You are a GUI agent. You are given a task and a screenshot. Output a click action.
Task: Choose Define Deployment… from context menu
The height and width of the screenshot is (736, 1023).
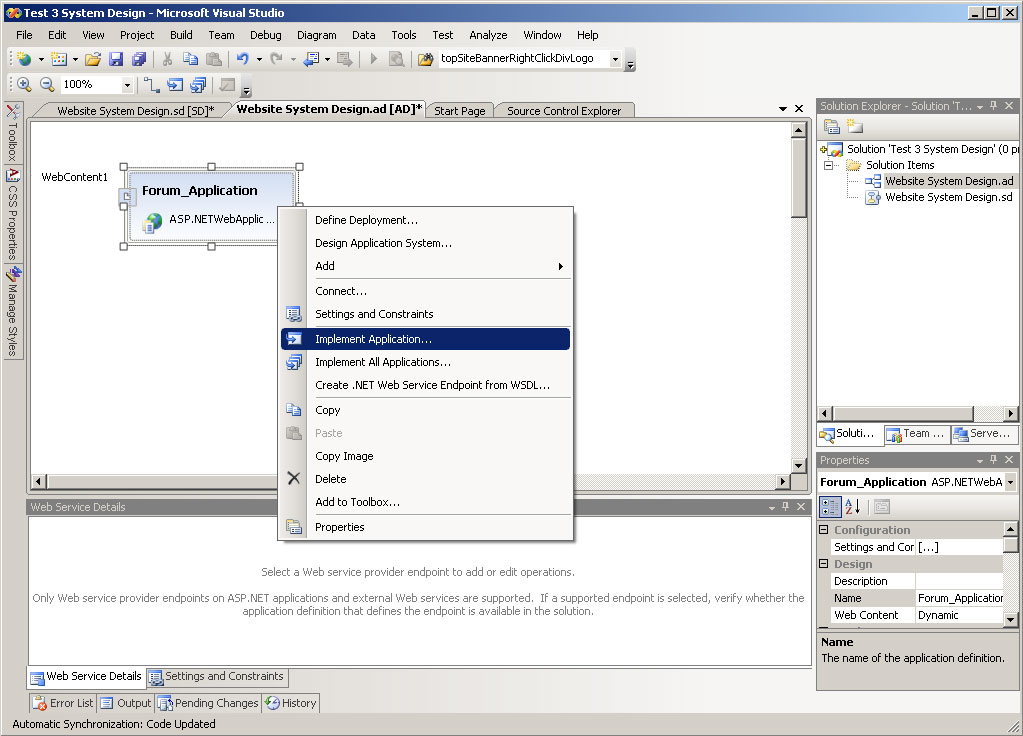[x=425, y=220]
